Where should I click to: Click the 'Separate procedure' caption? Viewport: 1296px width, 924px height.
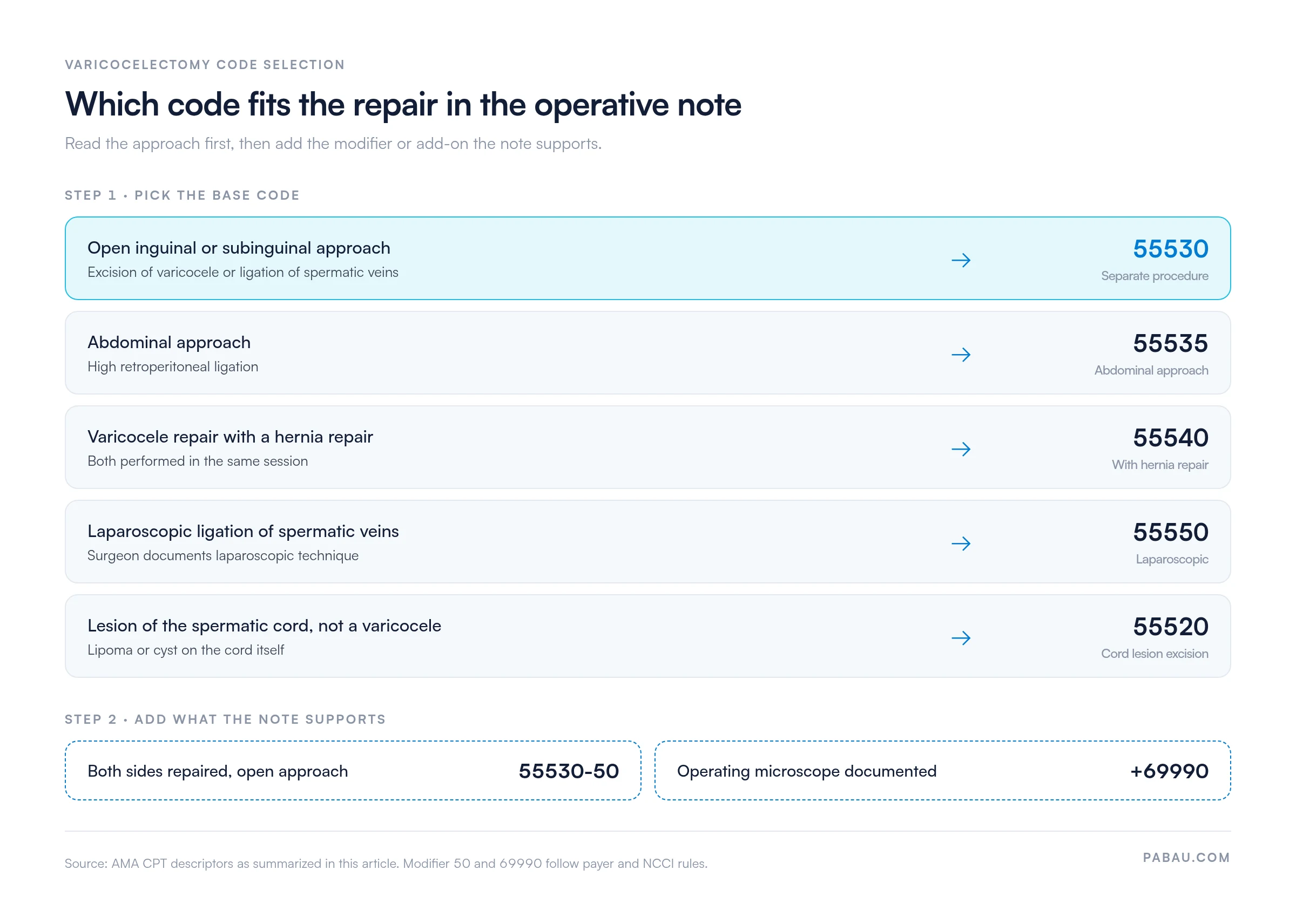[1155, 276]
